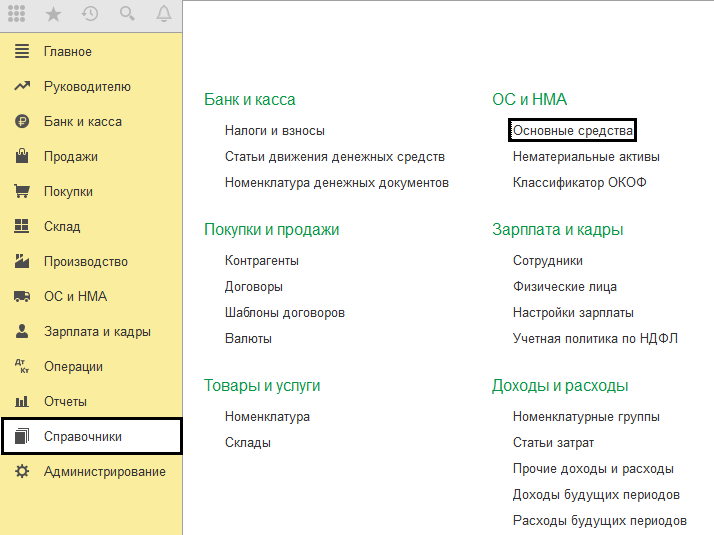Open the History clock icon
714x535 pixels.
90,14
